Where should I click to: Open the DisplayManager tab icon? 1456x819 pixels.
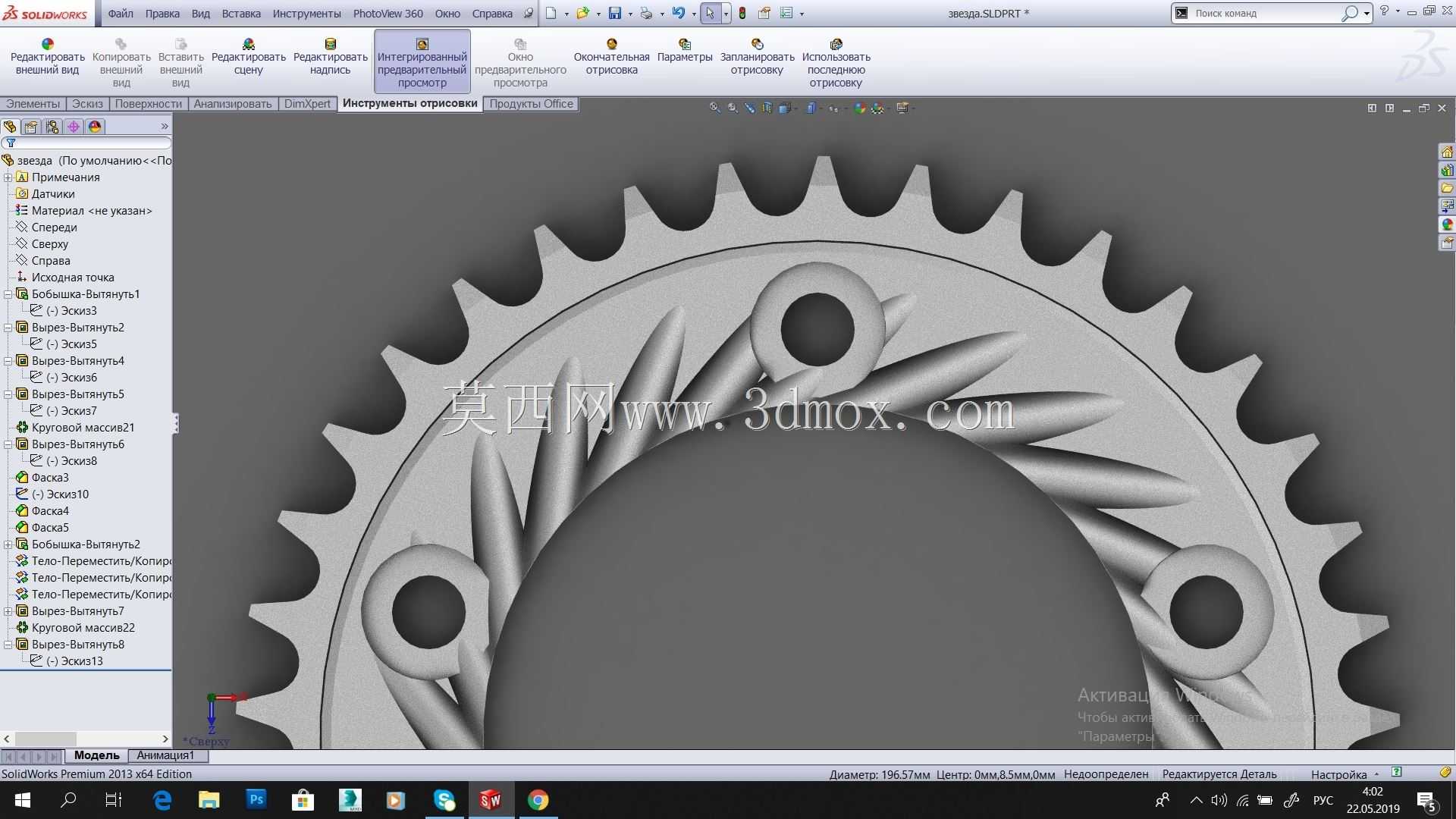click(95, 127)
